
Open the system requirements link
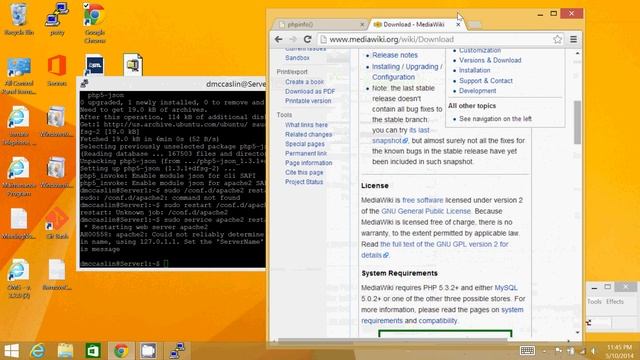click(442, 315)
